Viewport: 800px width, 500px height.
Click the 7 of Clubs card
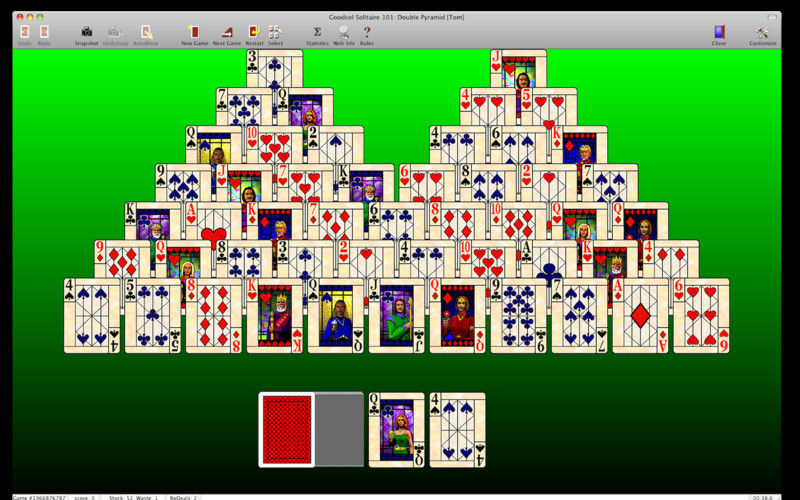(244, 107)
